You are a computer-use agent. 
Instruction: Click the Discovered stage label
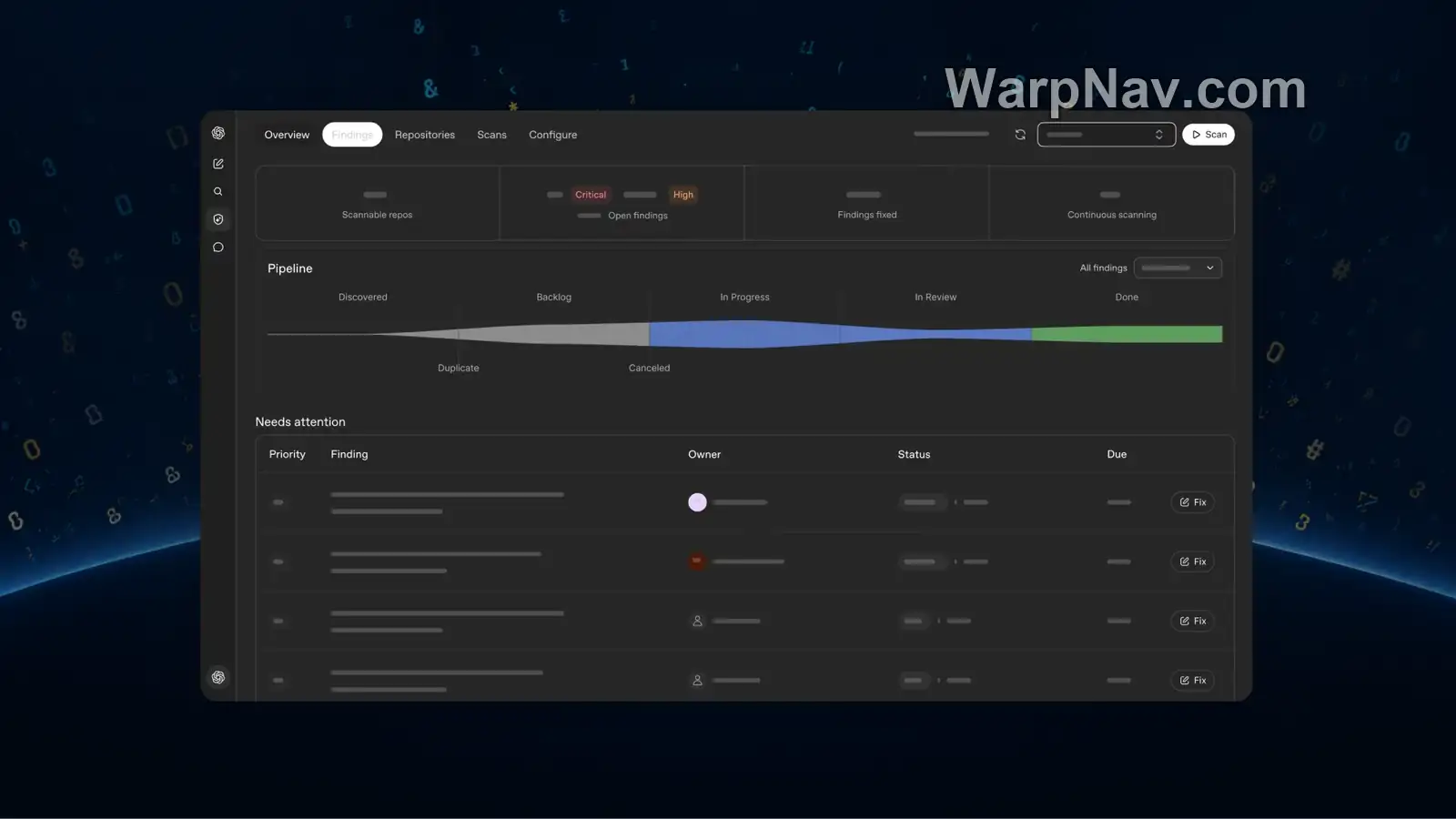[x=363, y=298]
